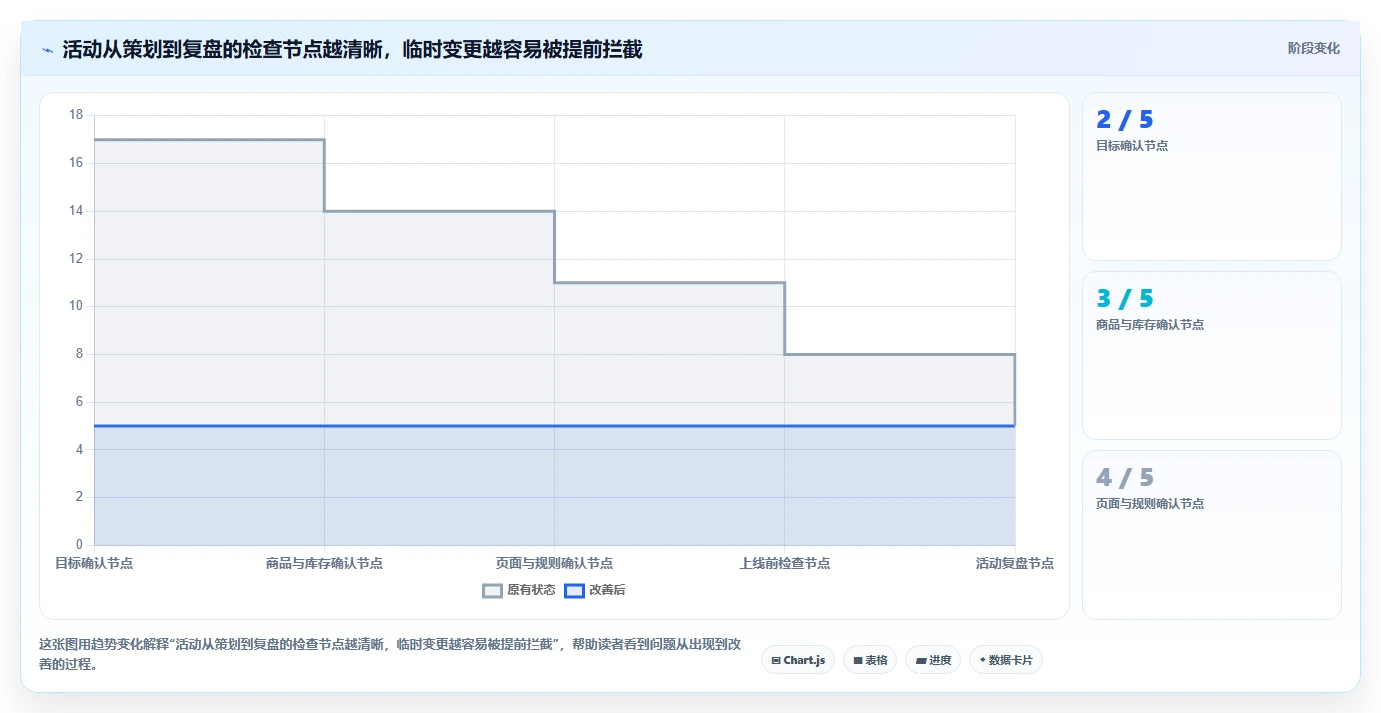Click the description paragraph below the chart
Viewport: 1381px width, 713px height.
pyautogui.click(x=390, y=655)
